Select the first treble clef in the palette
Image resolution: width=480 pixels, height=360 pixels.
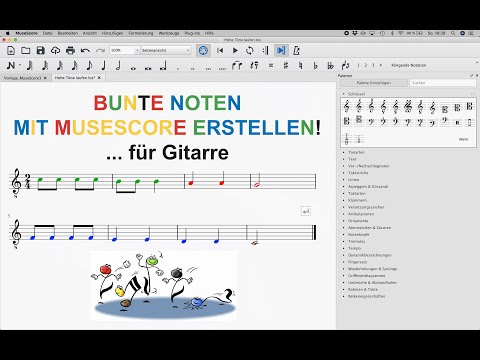[x=347, y=107]
